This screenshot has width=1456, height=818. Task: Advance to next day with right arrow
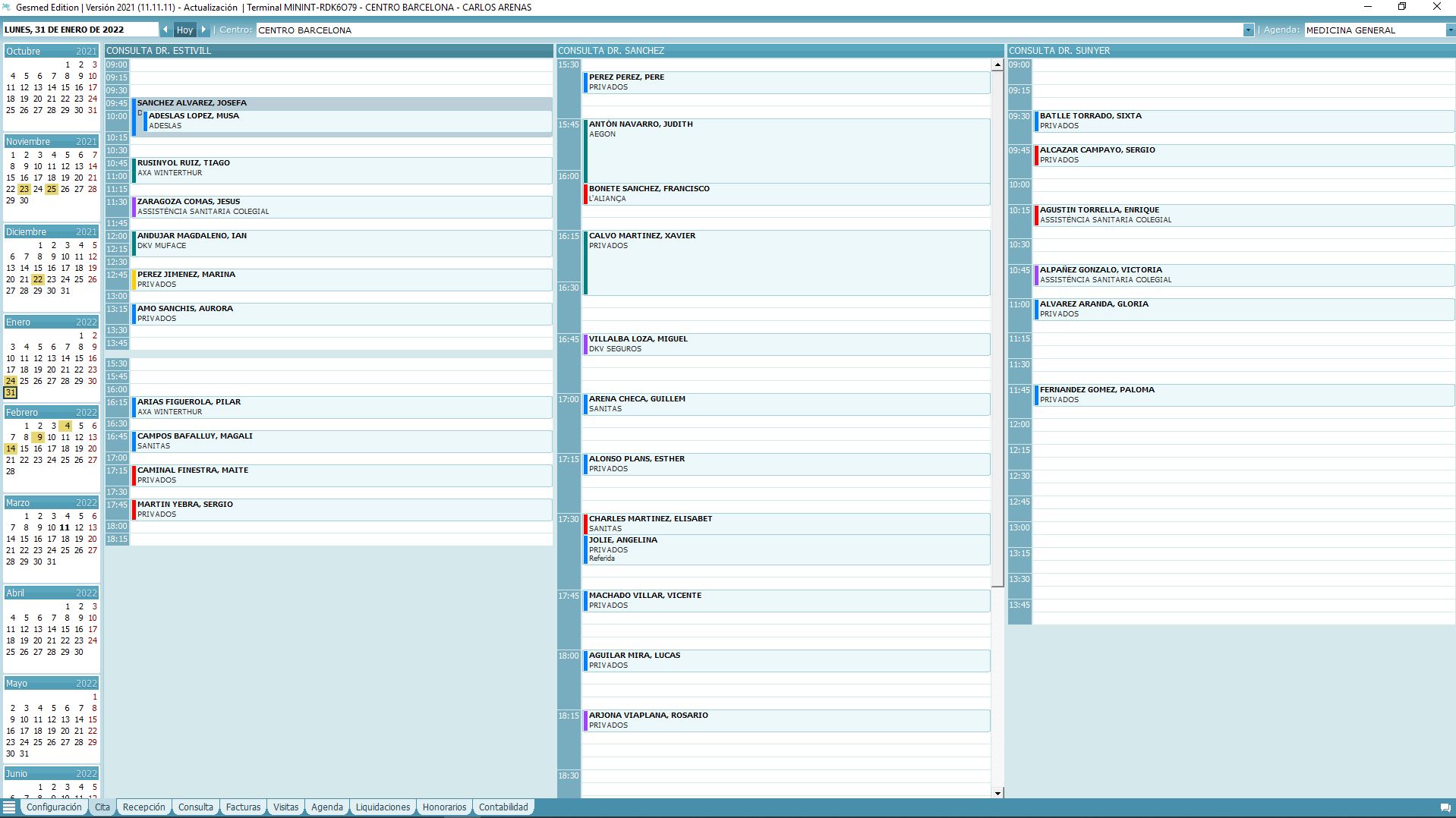click(203, 30)
